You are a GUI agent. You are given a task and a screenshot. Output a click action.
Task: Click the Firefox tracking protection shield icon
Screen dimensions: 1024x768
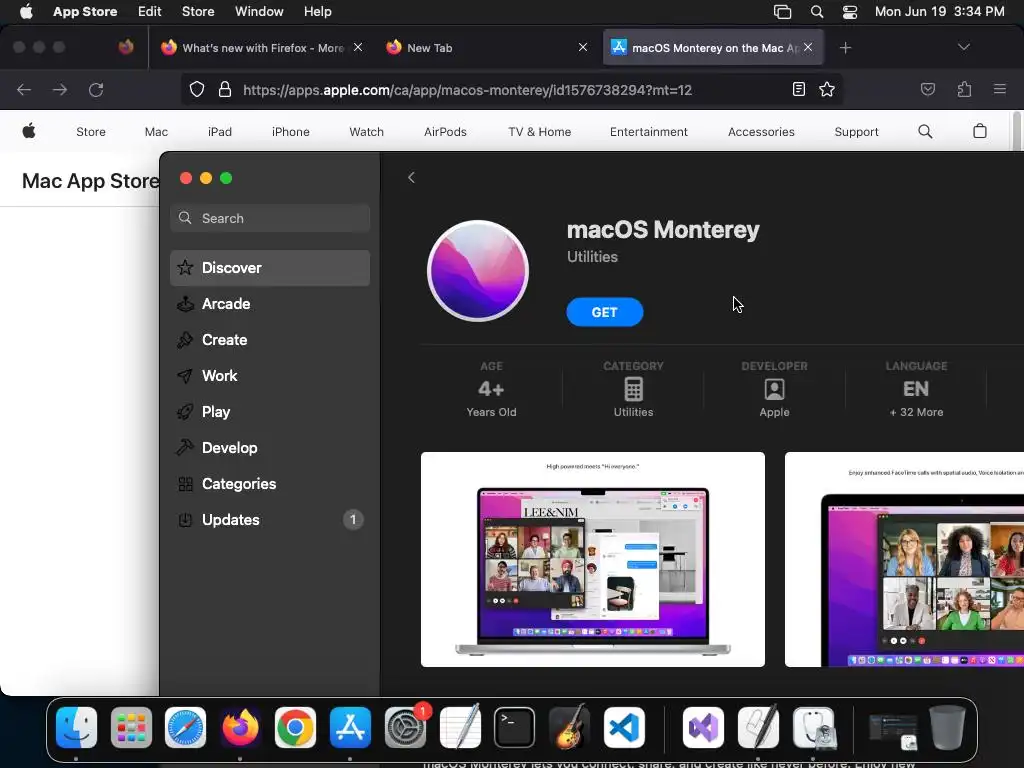pos(197,89)
